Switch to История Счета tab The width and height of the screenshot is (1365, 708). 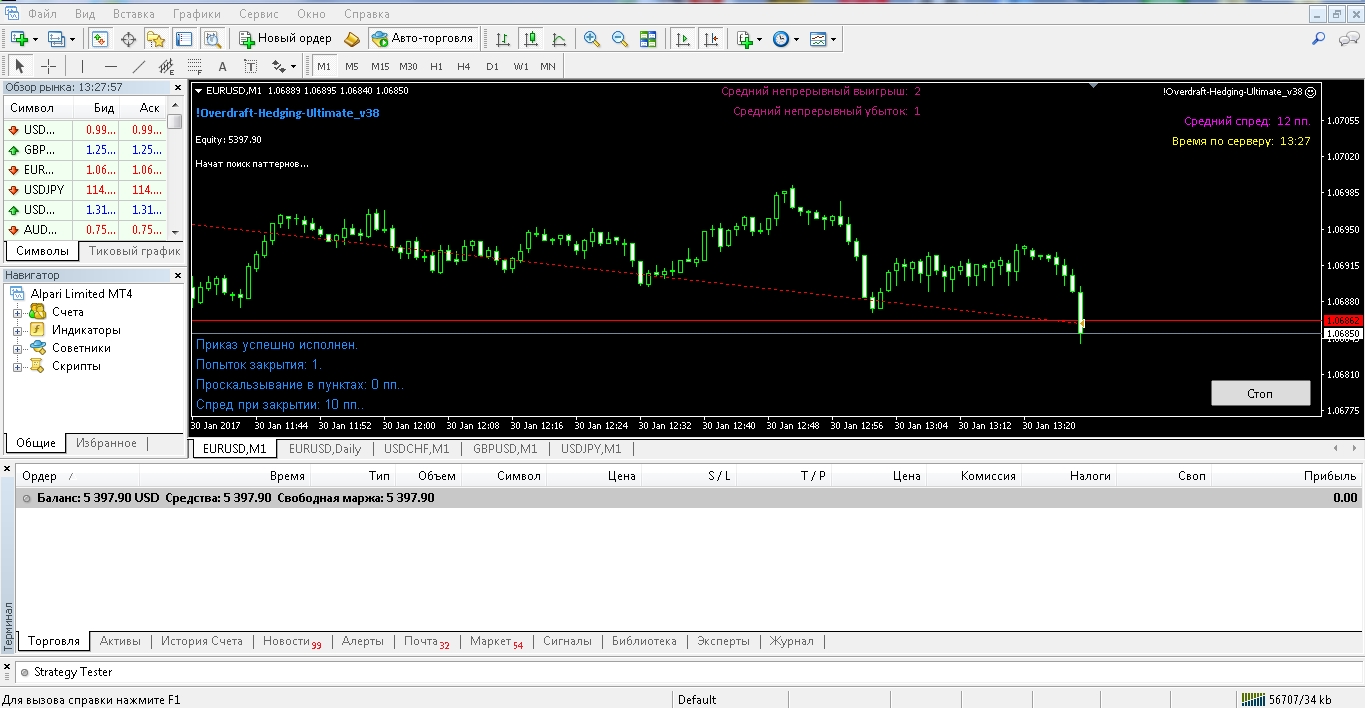(202, 641)
